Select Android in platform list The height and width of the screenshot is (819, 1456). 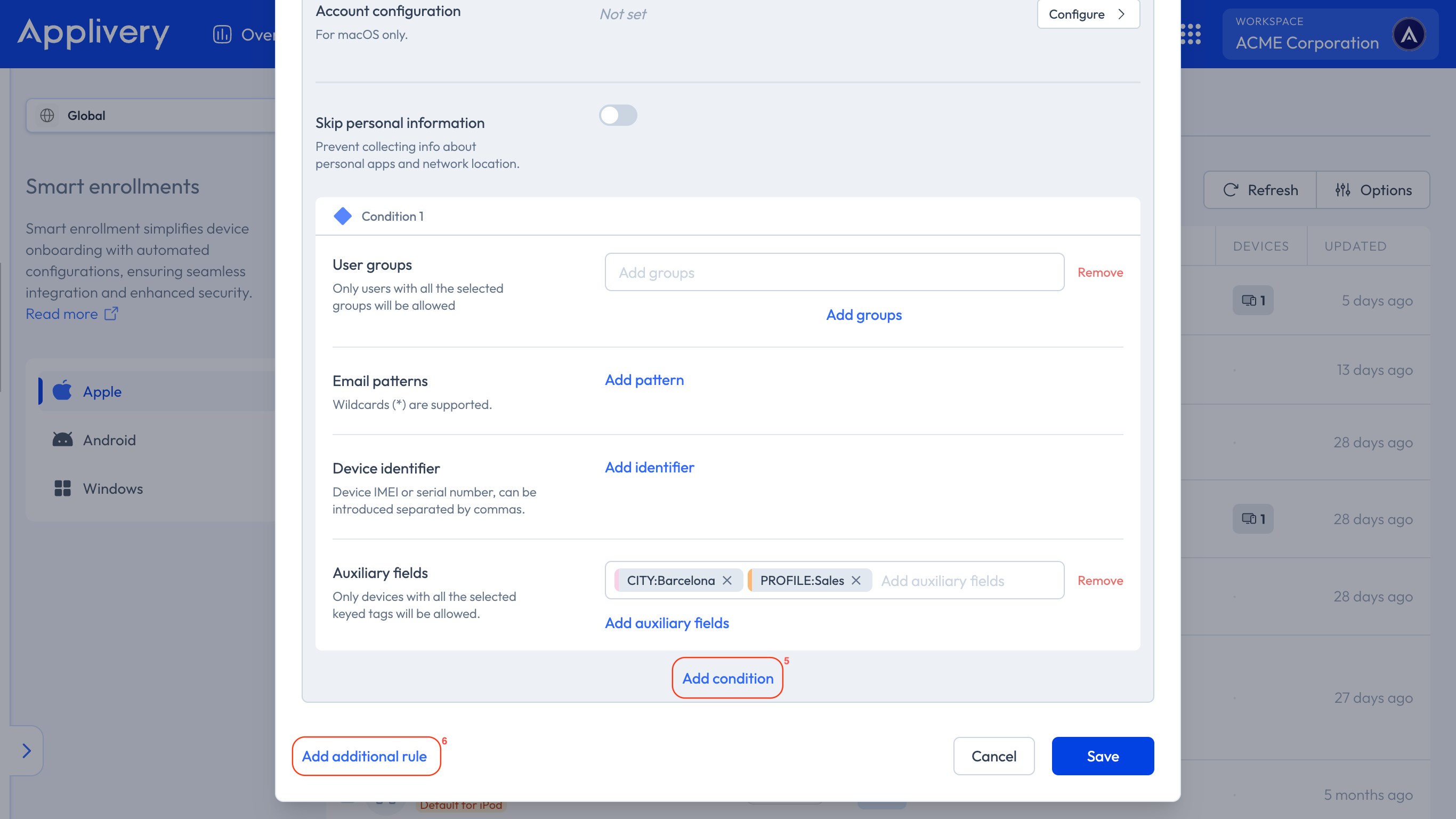click(x=109, y=439)
